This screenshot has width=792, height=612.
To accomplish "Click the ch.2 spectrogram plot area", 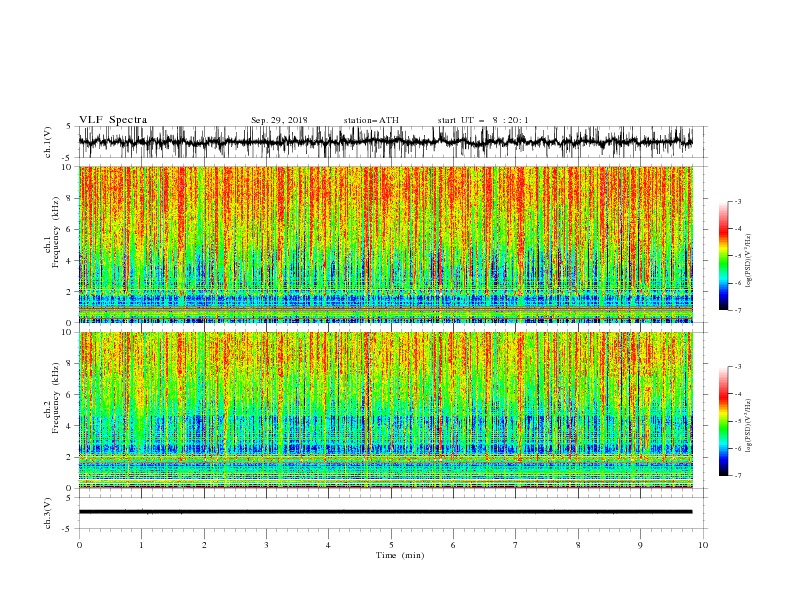I will (x=386, y=410).
